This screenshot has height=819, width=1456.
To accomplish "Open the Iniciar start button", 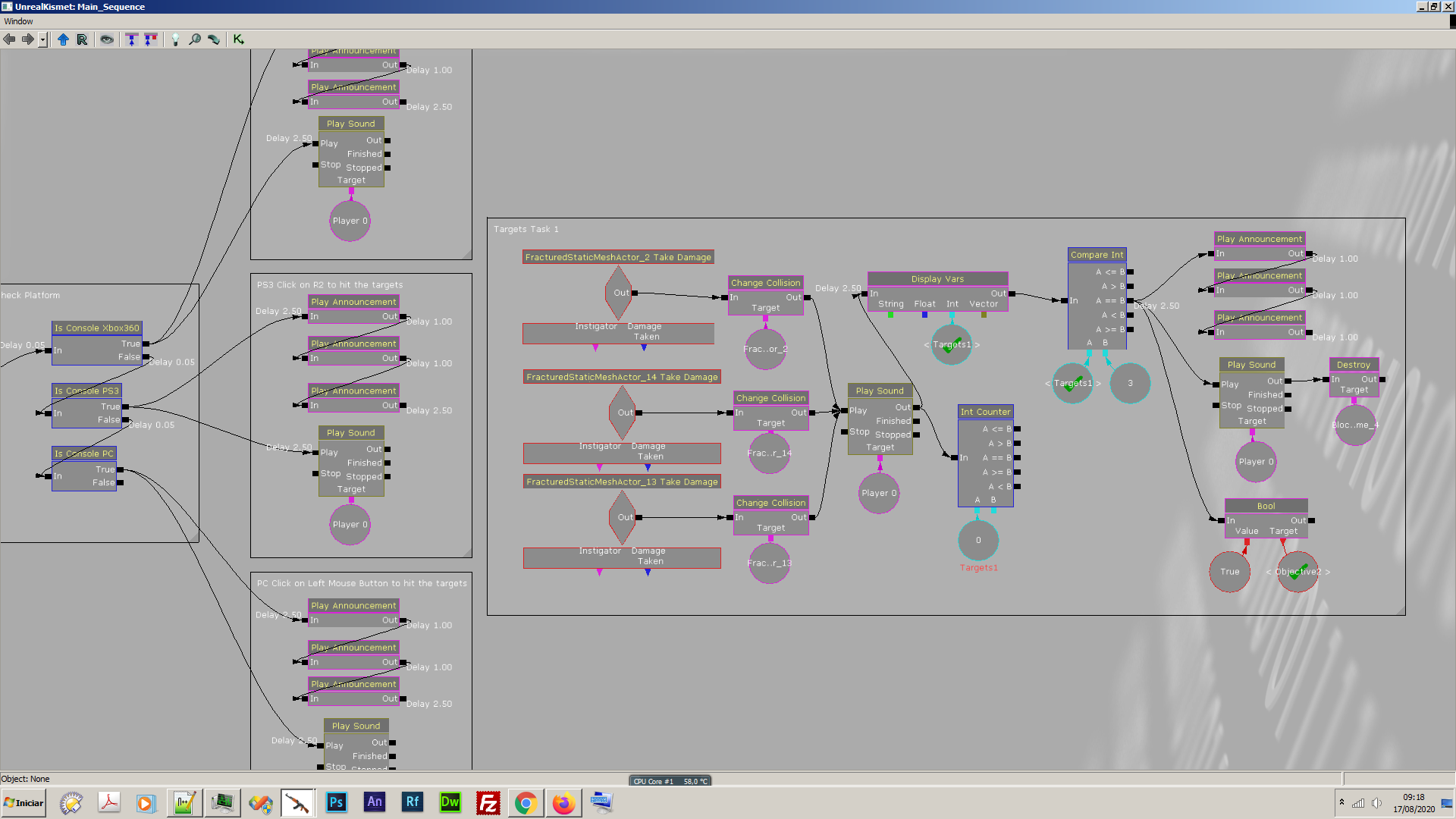I will 24,803.
